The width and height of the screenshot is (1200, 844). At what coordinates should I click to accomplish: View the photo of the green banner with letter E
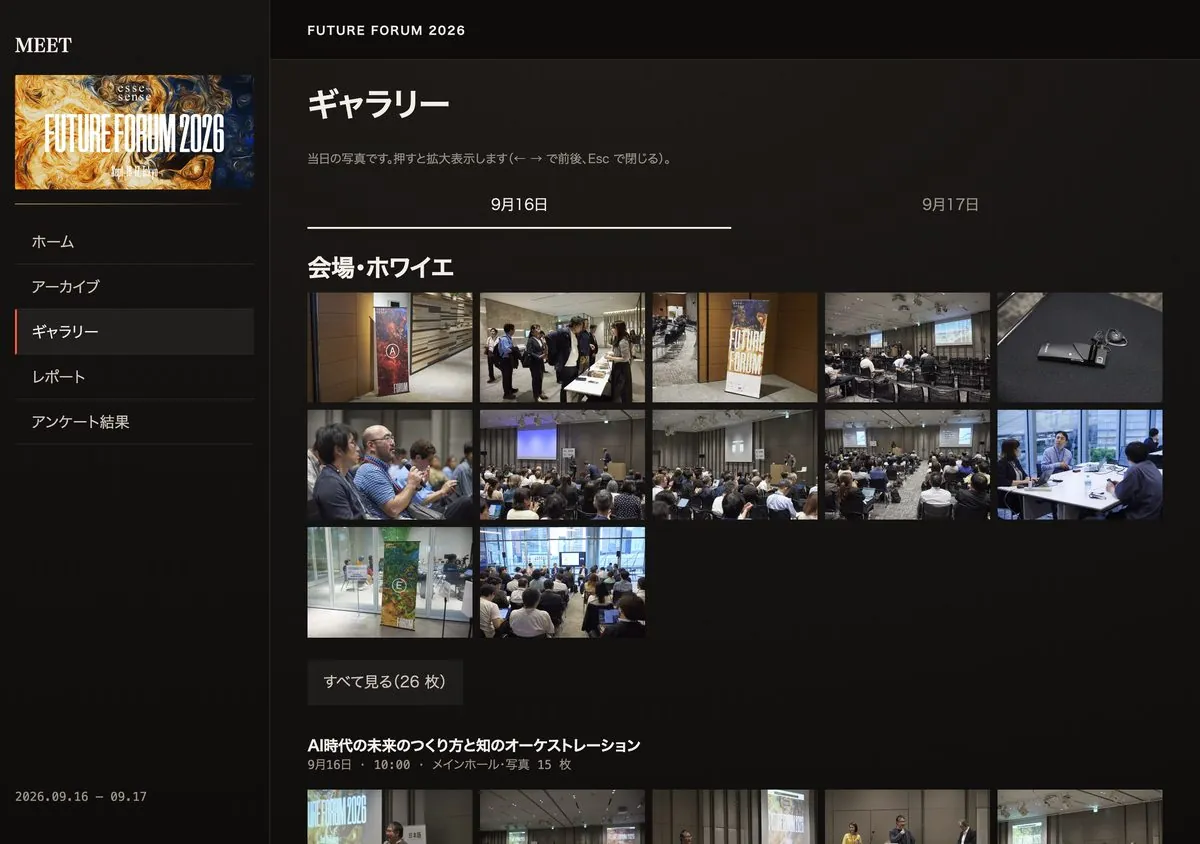tap(390, 582)
